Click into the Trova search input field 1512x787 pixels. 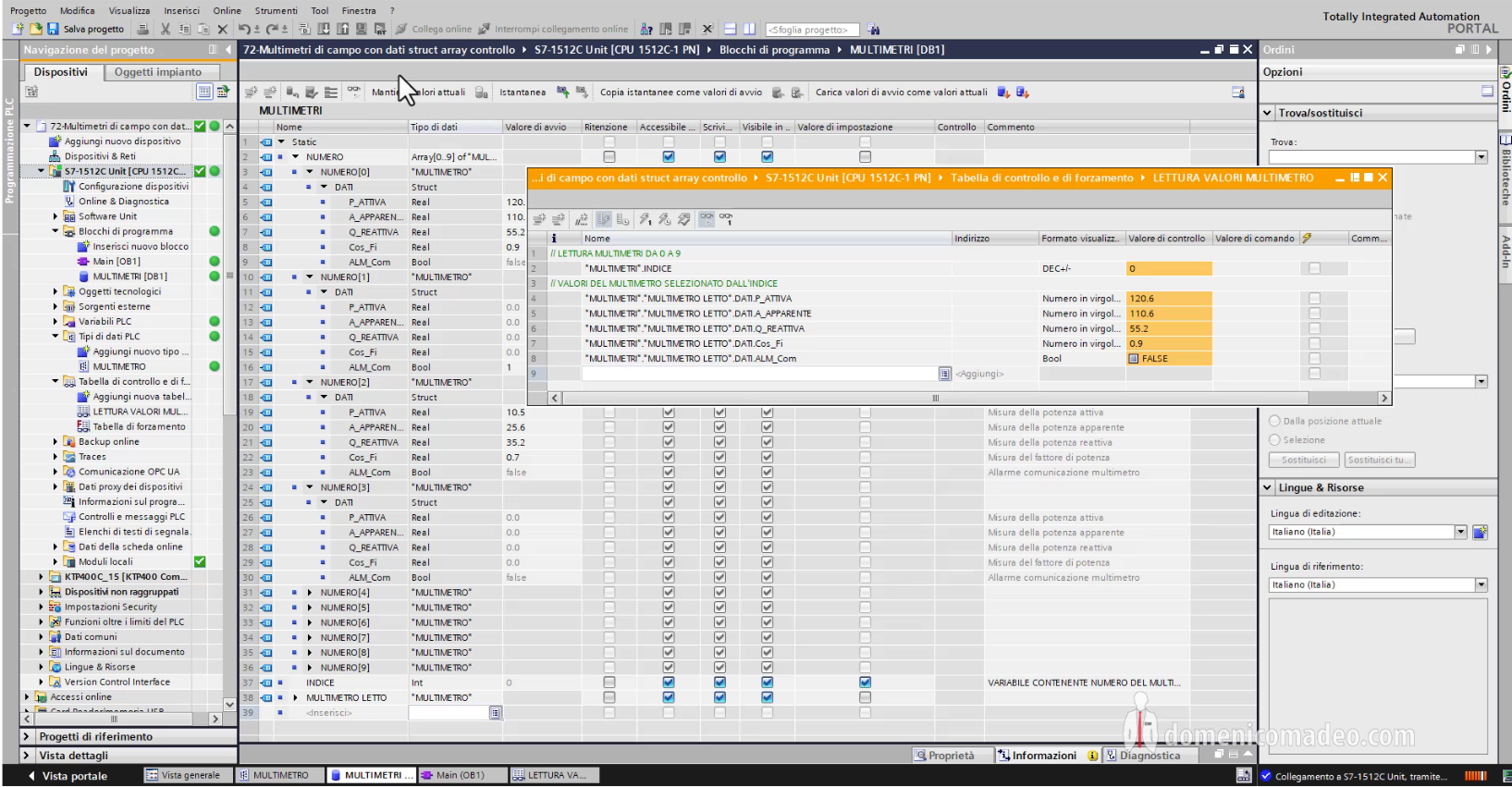pos(1371,157)
